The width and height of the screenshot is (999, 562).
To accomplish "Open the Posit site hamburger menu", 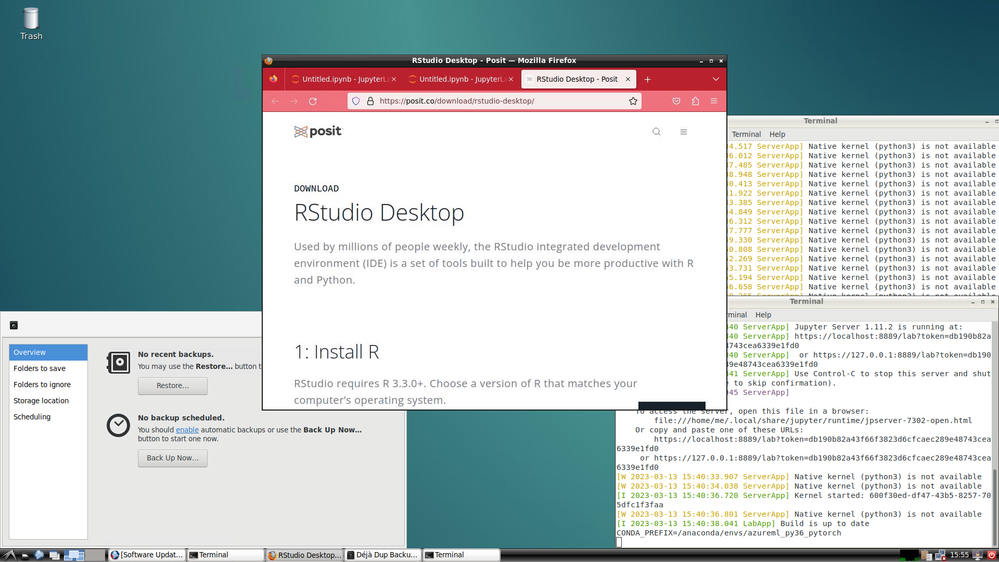I will [x=684, y=132].
